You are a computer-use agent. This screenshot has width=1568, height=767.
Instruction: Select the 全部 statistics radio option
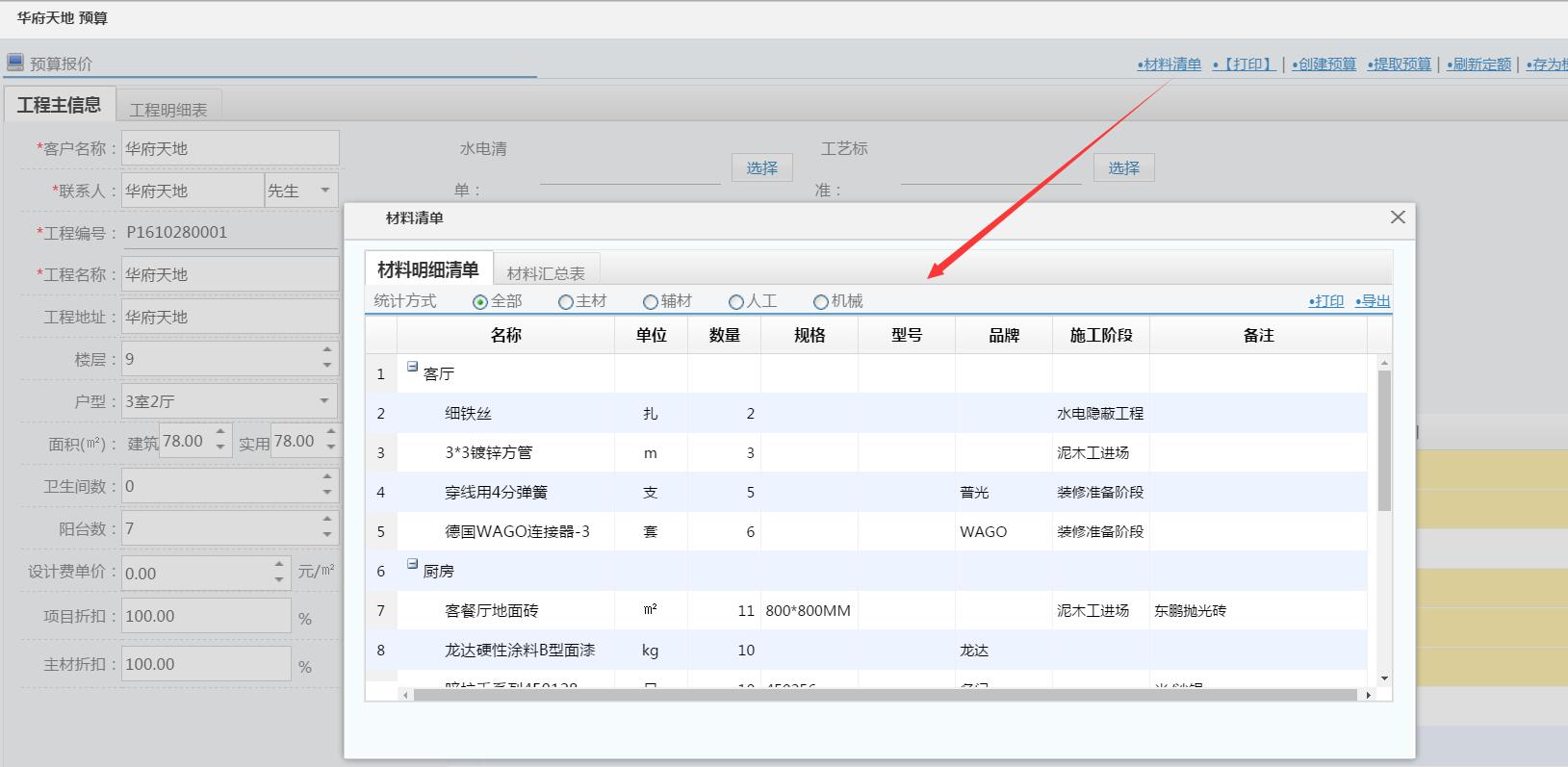480,302
